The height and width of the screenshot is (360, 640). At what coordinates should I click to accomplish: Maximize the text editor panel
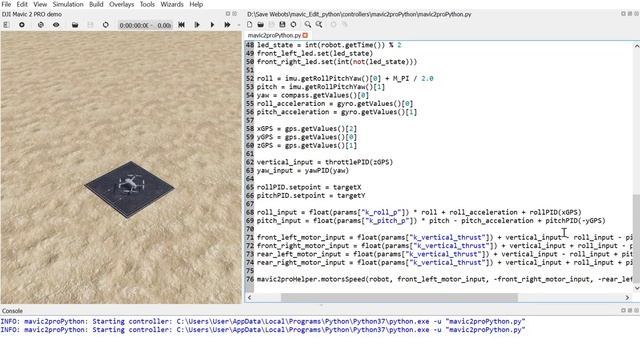[623, 14]
